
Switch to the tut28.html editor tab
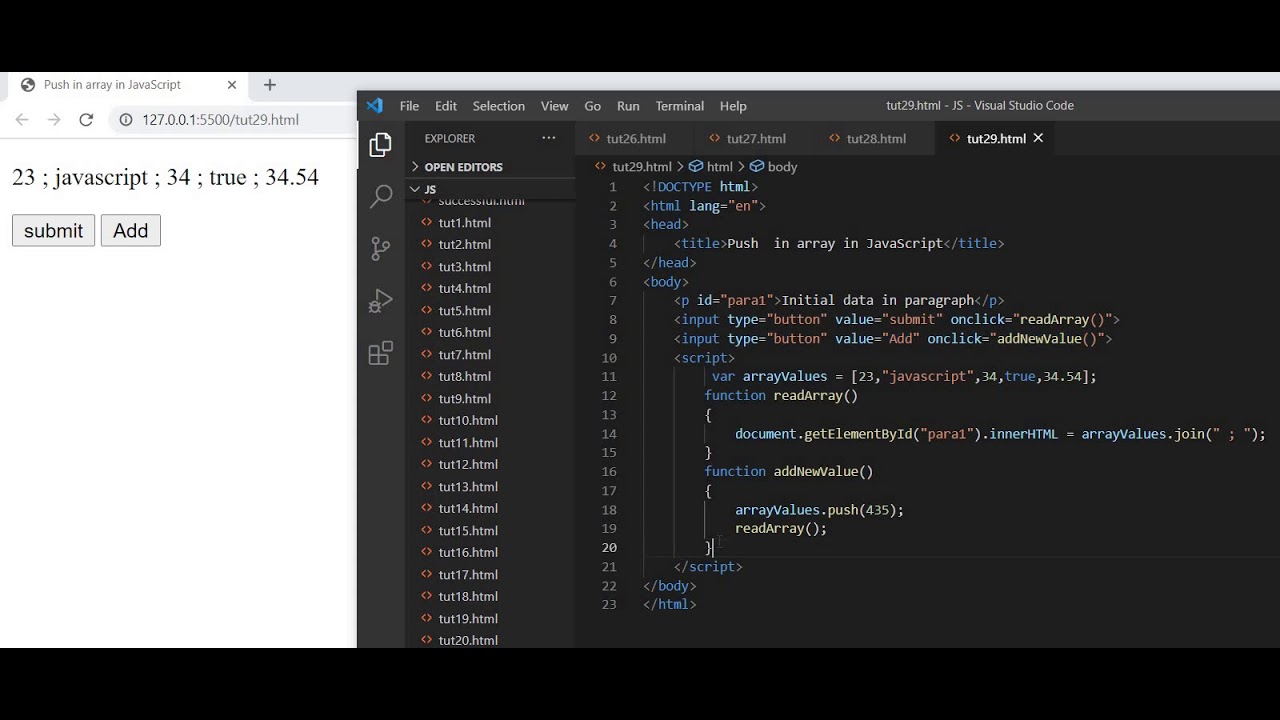point(875,138)
